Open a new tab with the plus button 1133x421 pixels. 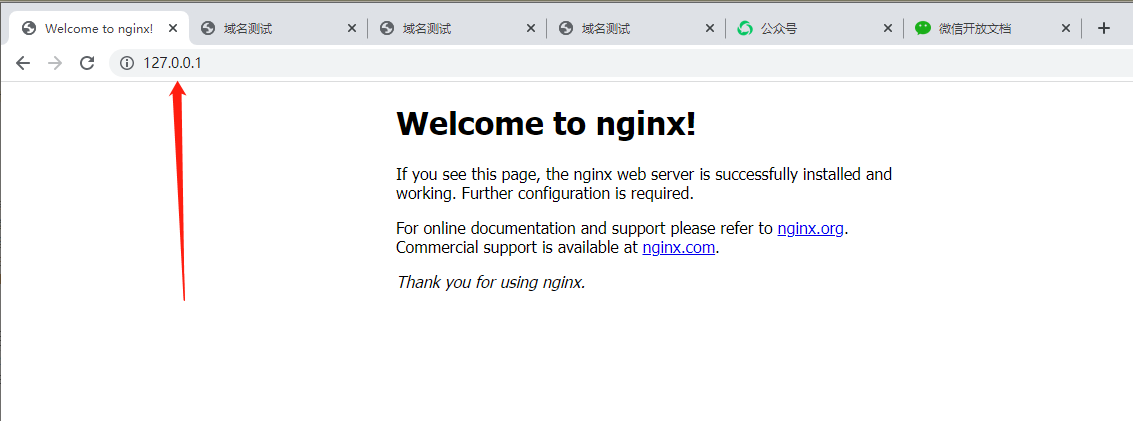point(1103,28)
